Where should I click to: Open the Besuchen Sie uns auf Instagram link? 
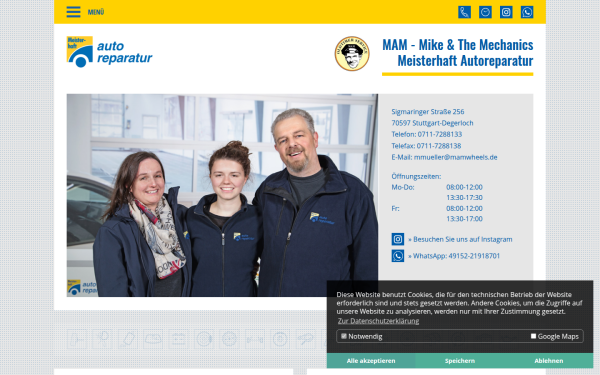460,240
